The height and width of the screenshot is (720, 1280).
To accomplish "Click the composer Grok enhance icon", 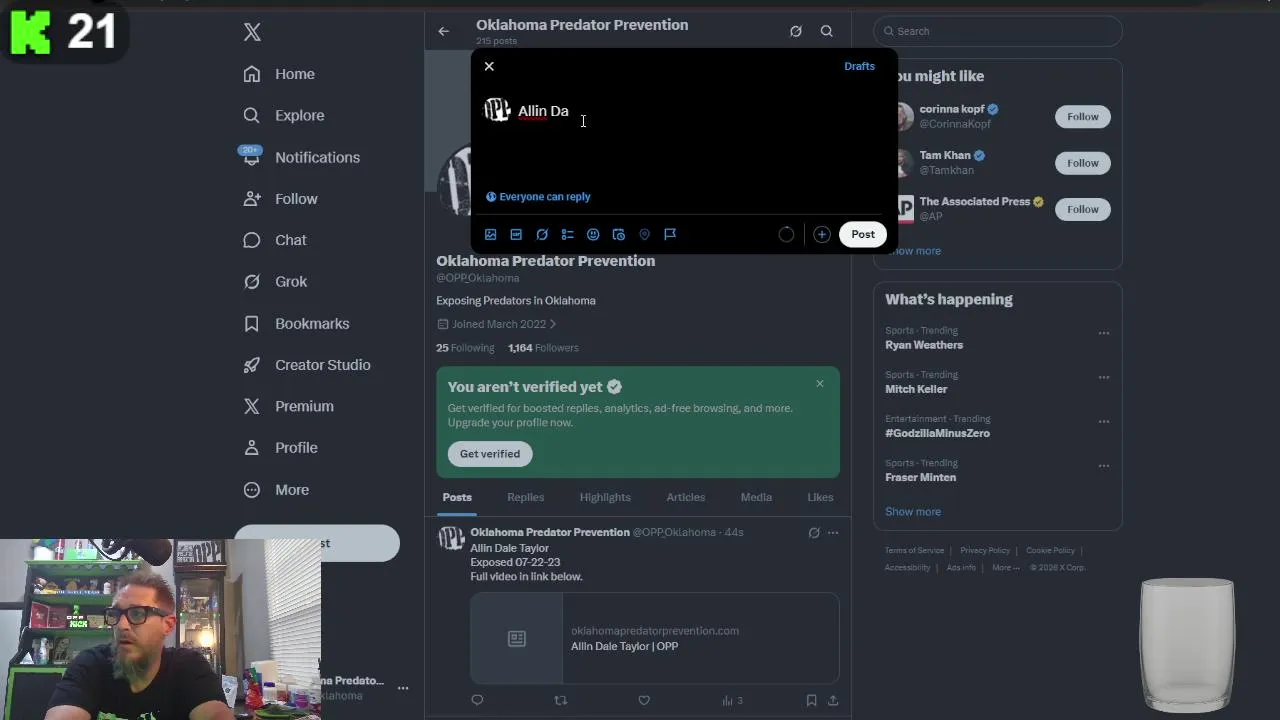I will pos(542,234).
